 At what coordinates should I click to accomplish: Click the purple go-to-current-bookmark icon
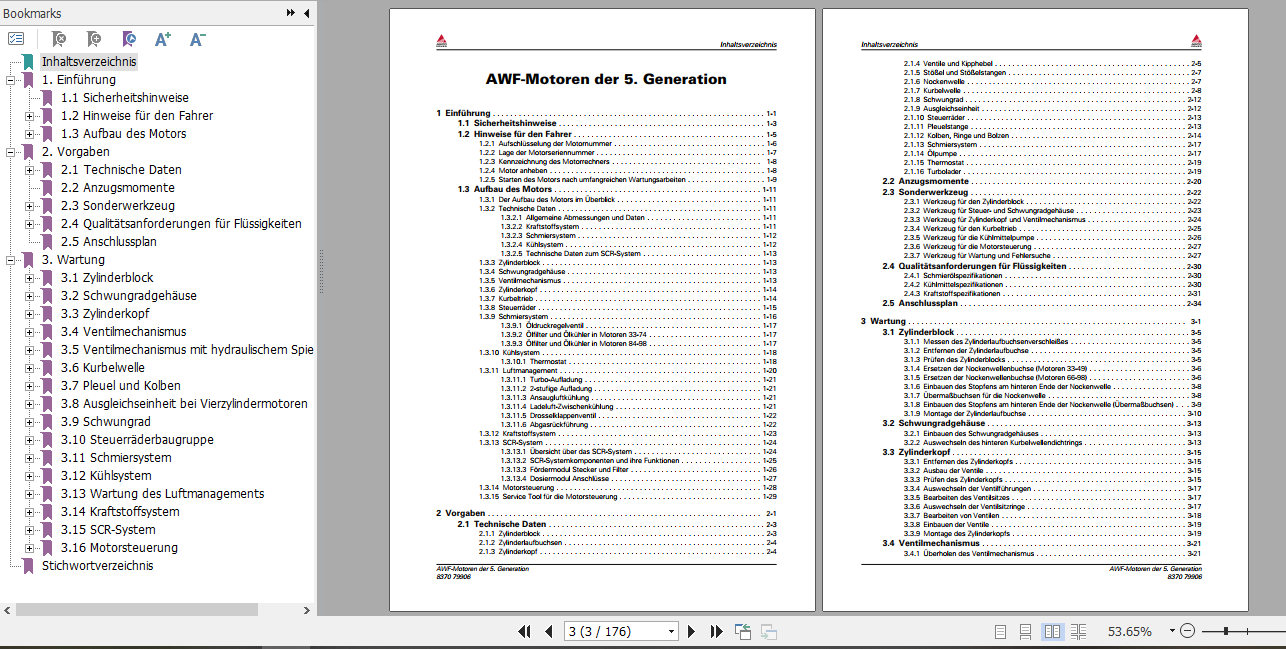(x=128, y=39)
